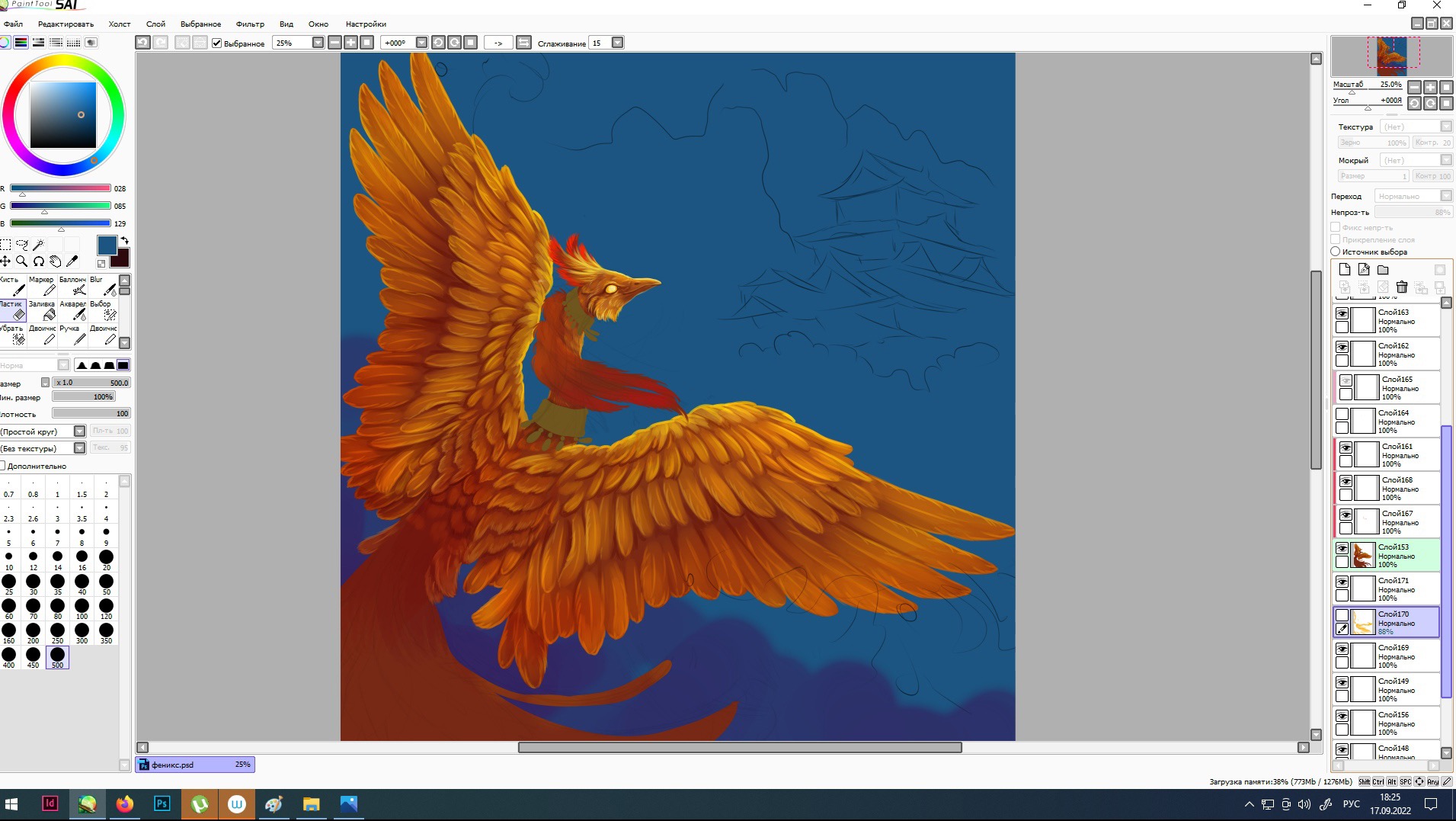This screenshot has height=821, width=1456.
Task: Open the Холст menu
Action: click(120, 24)
